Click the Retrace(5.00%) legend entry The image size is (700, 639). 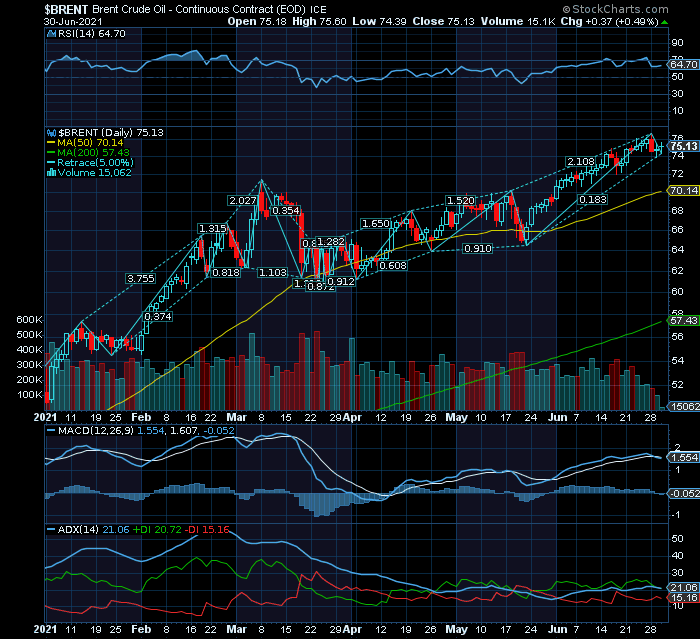[x=95, y=163]
